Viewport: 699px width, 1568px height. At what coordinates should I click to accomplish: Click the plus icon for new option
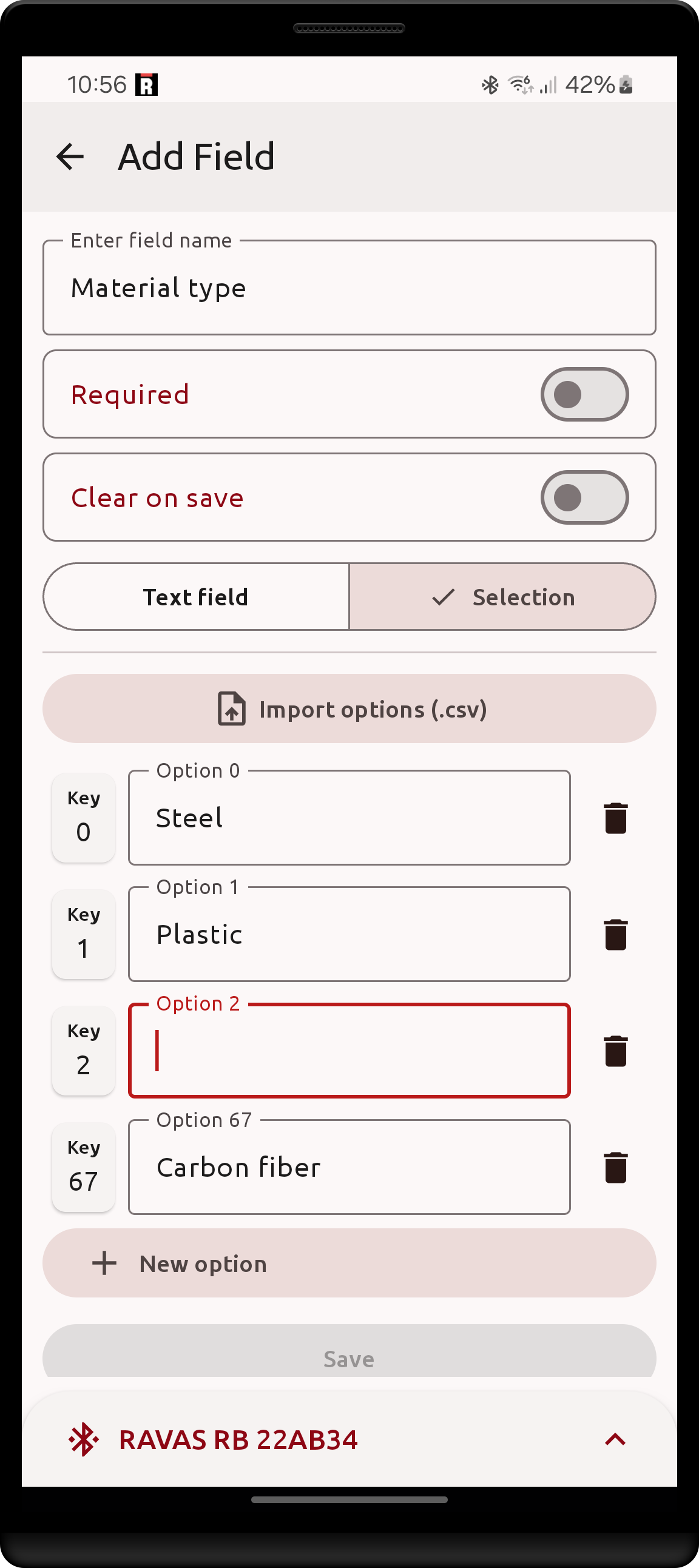[x=104, y=1263]
